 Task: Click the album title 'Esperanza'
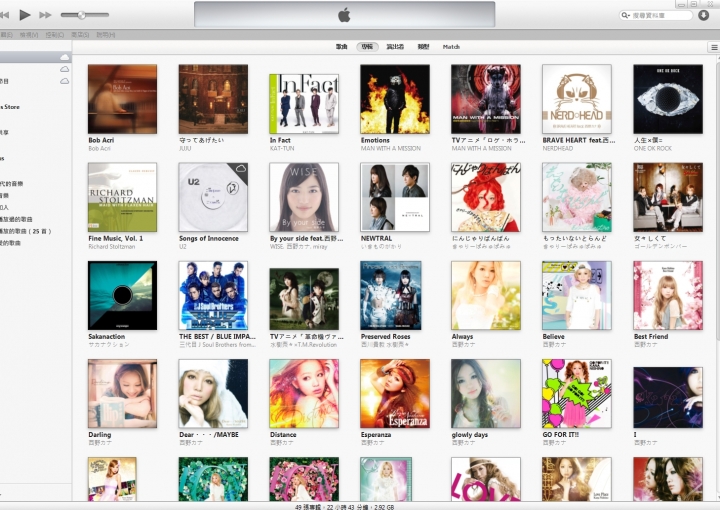pyautogui.click(x=376, y=435)
